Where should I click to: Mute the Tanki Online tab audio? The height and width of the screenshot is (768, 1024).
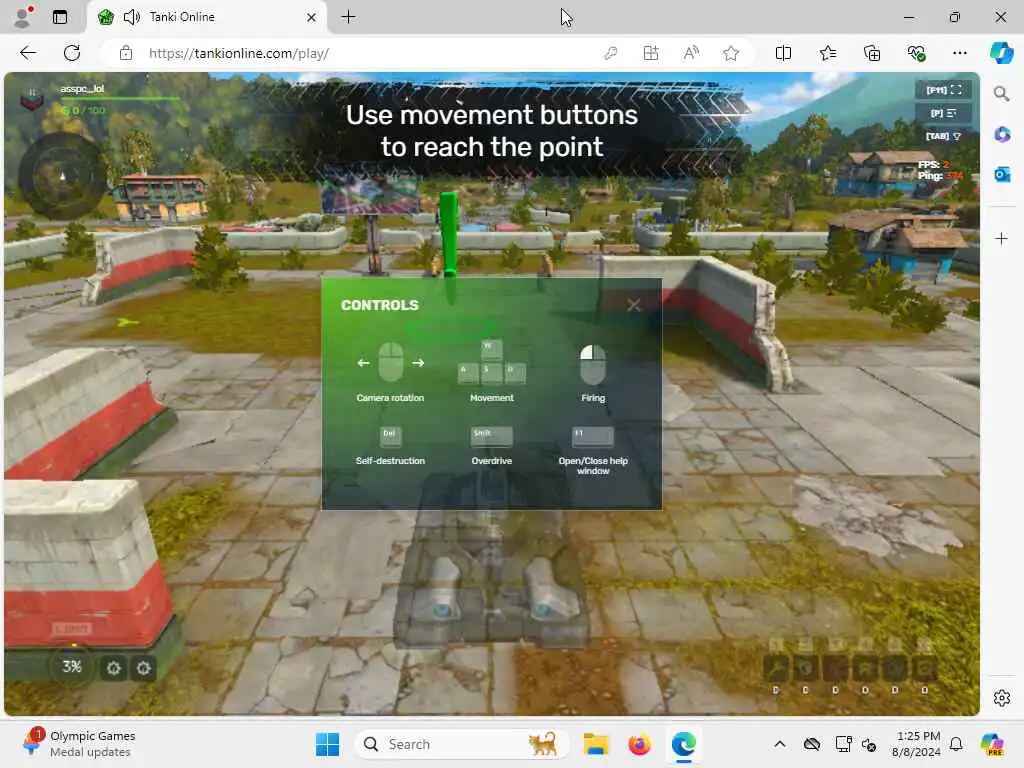click(131, 17)
